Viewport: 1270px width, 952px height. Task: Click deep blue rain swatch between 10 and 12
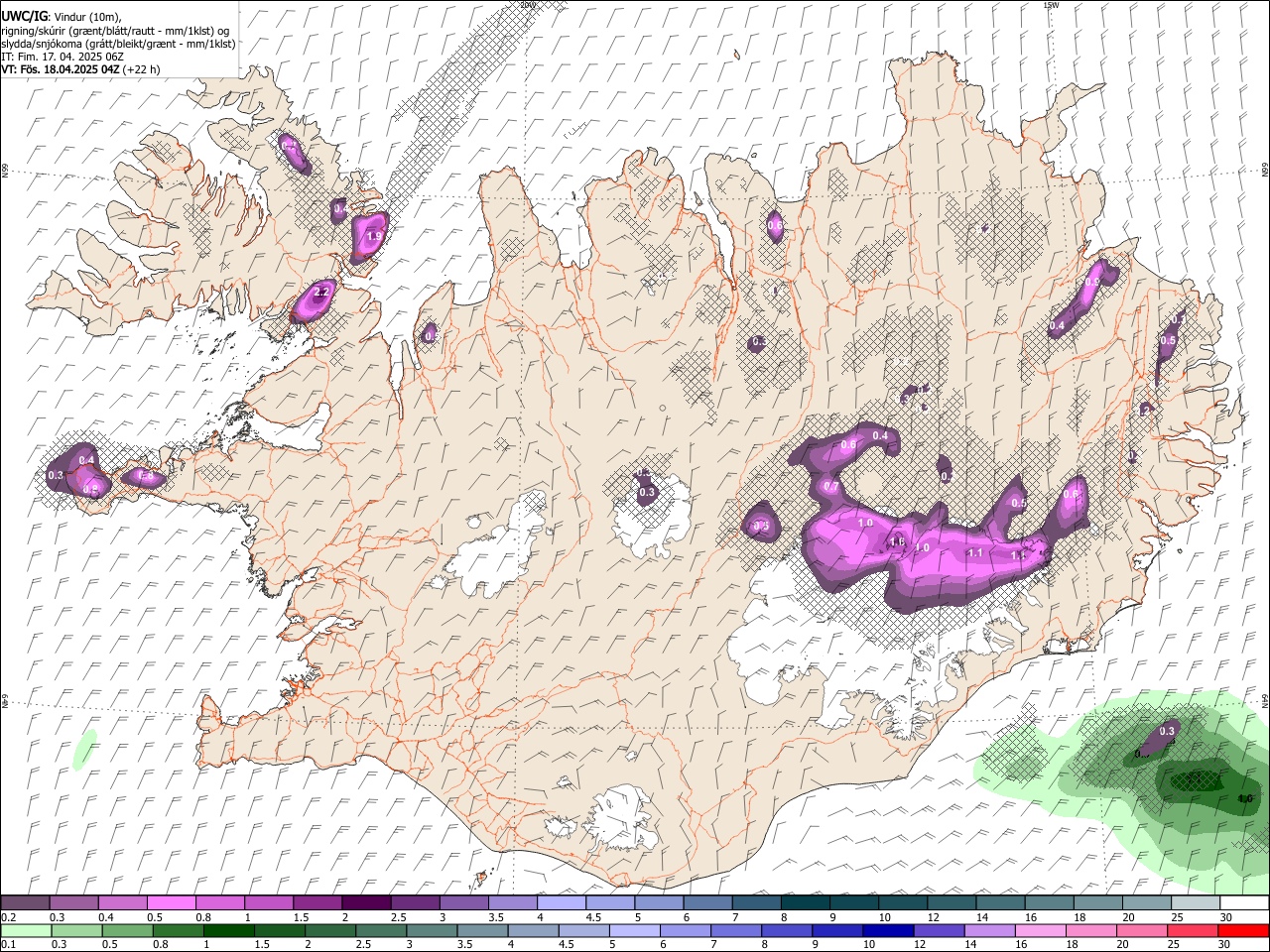[x=889, y=931]
